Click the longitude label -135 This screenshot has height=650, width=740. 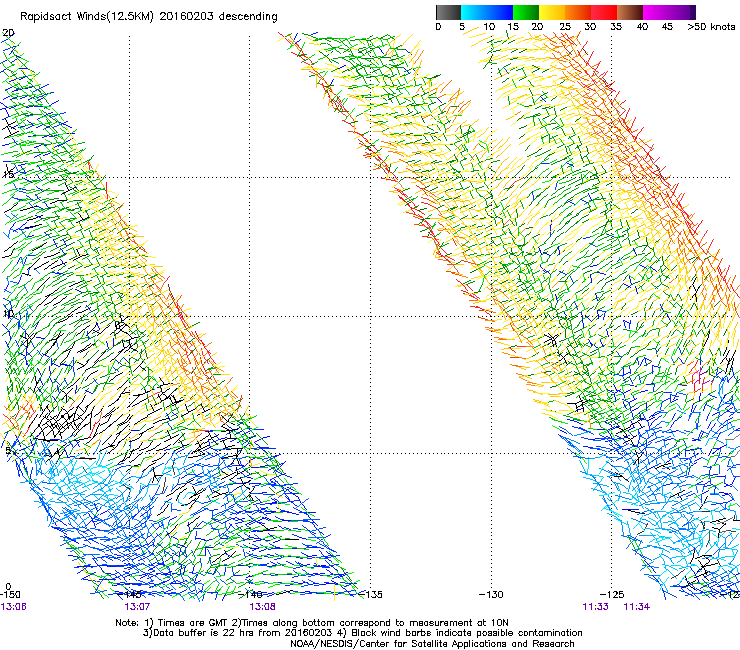371,595
